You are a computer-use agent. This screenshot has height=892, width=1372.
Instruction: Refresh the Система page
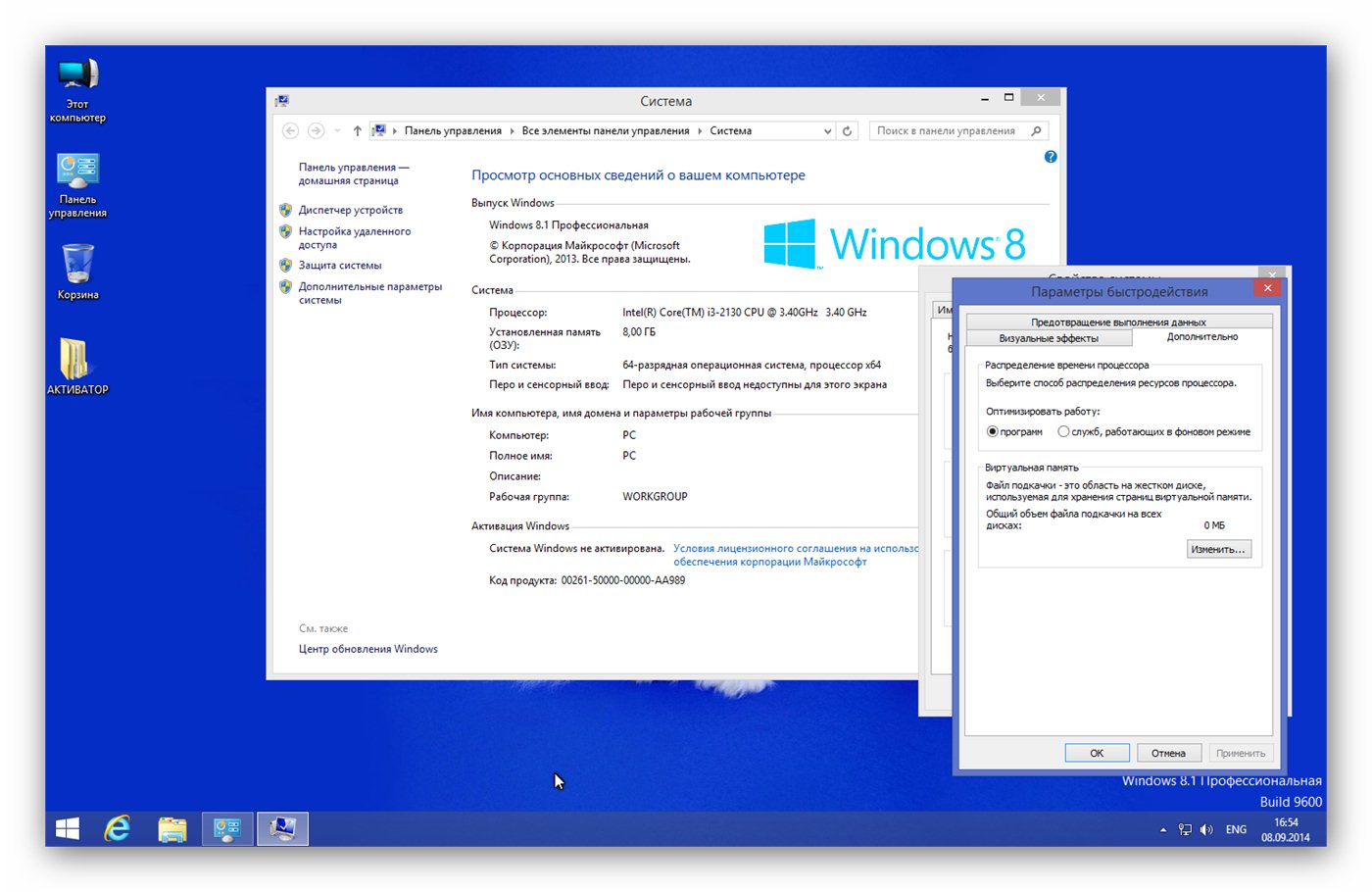click(848, 130)
